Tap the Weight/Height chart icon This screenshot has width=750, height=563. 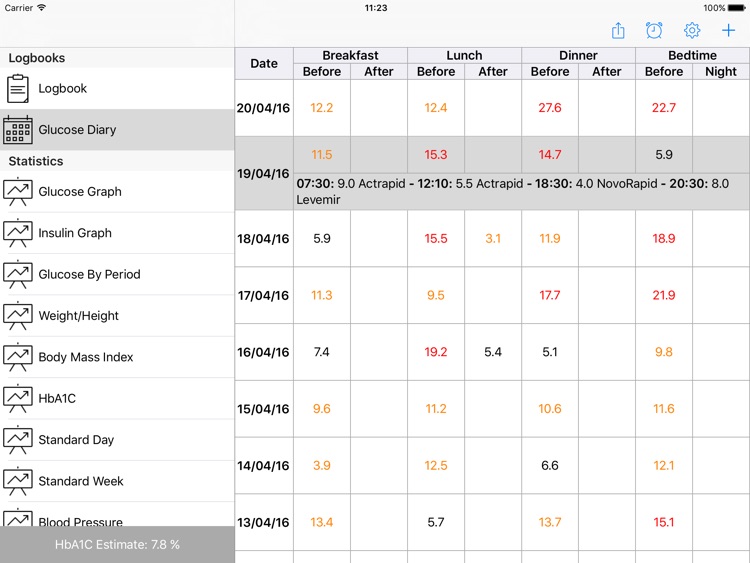click(18, 316)
